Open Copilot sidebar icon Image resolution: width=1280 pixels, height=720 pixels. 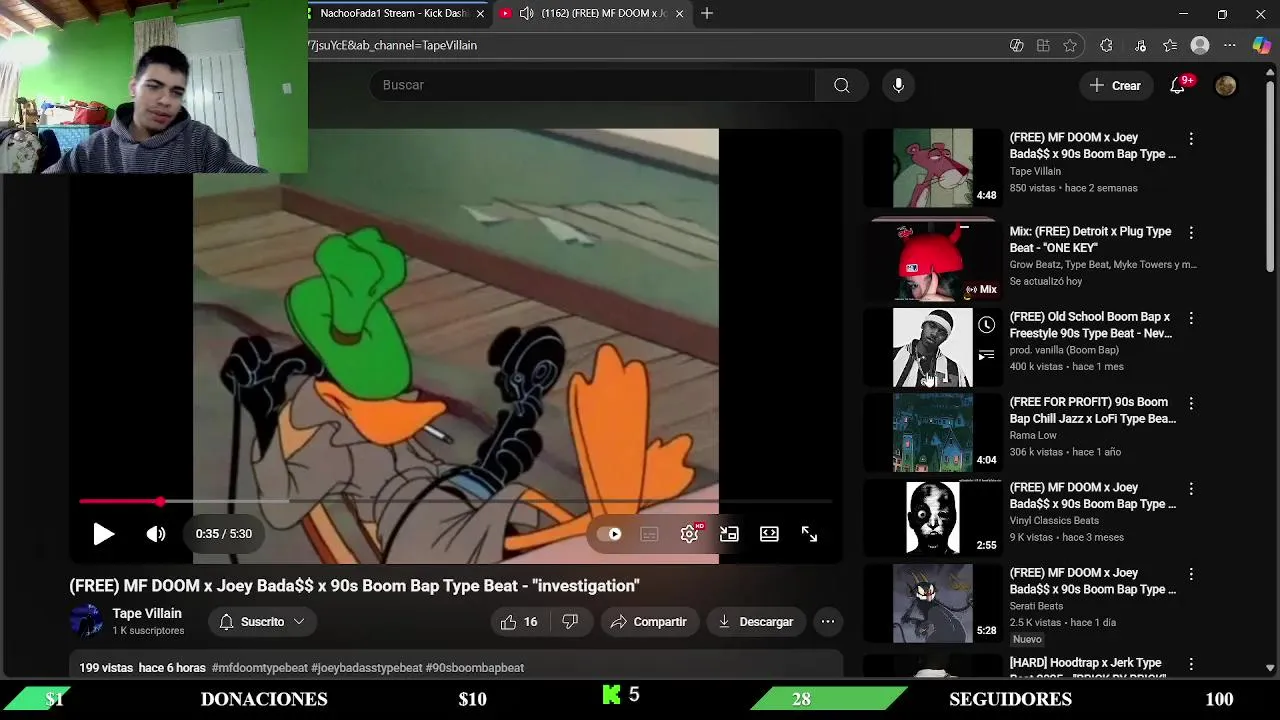click(x=1261, y=45)
